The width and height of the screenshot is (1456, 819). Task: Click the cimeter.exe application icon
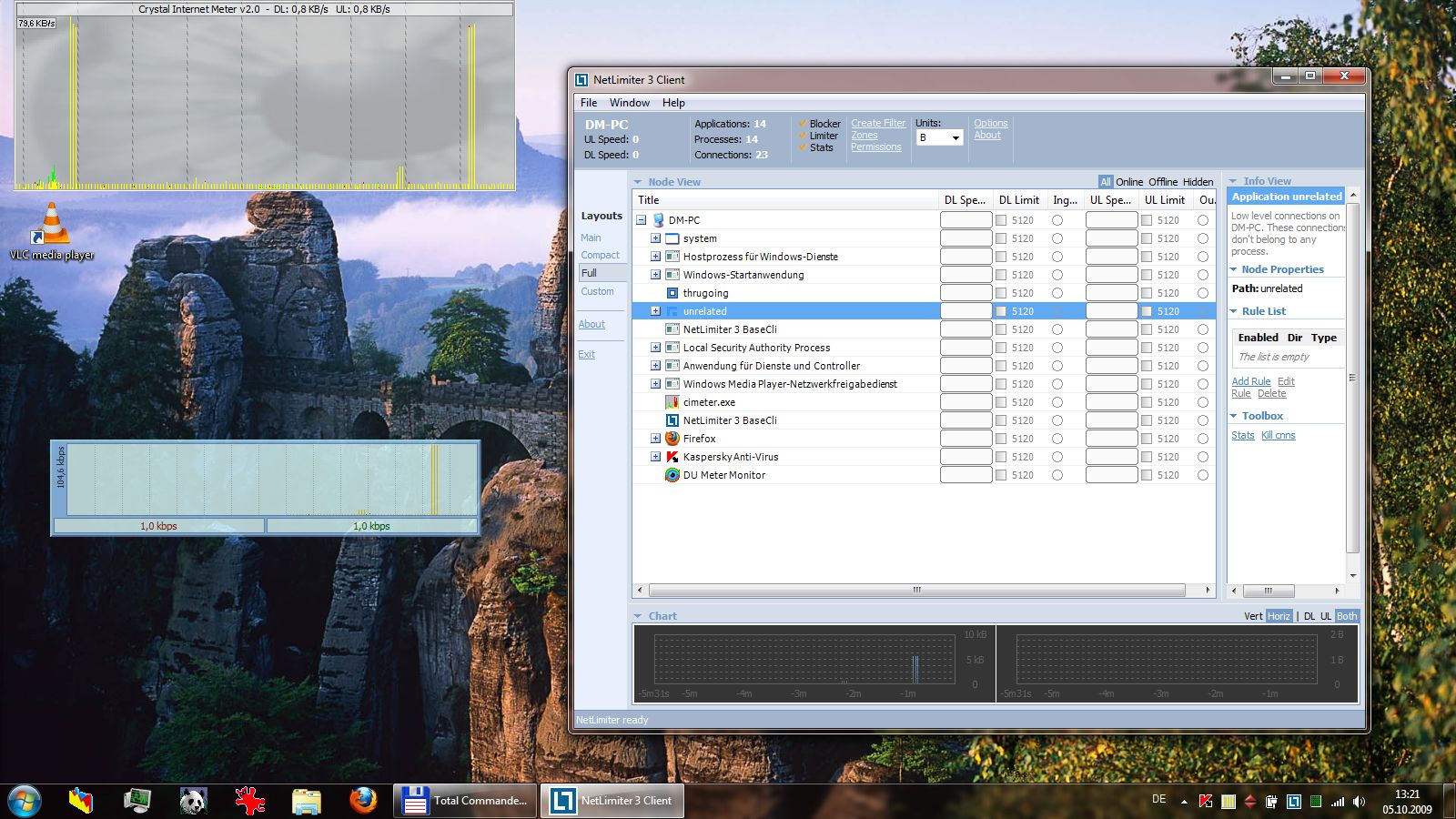point(672,402)
